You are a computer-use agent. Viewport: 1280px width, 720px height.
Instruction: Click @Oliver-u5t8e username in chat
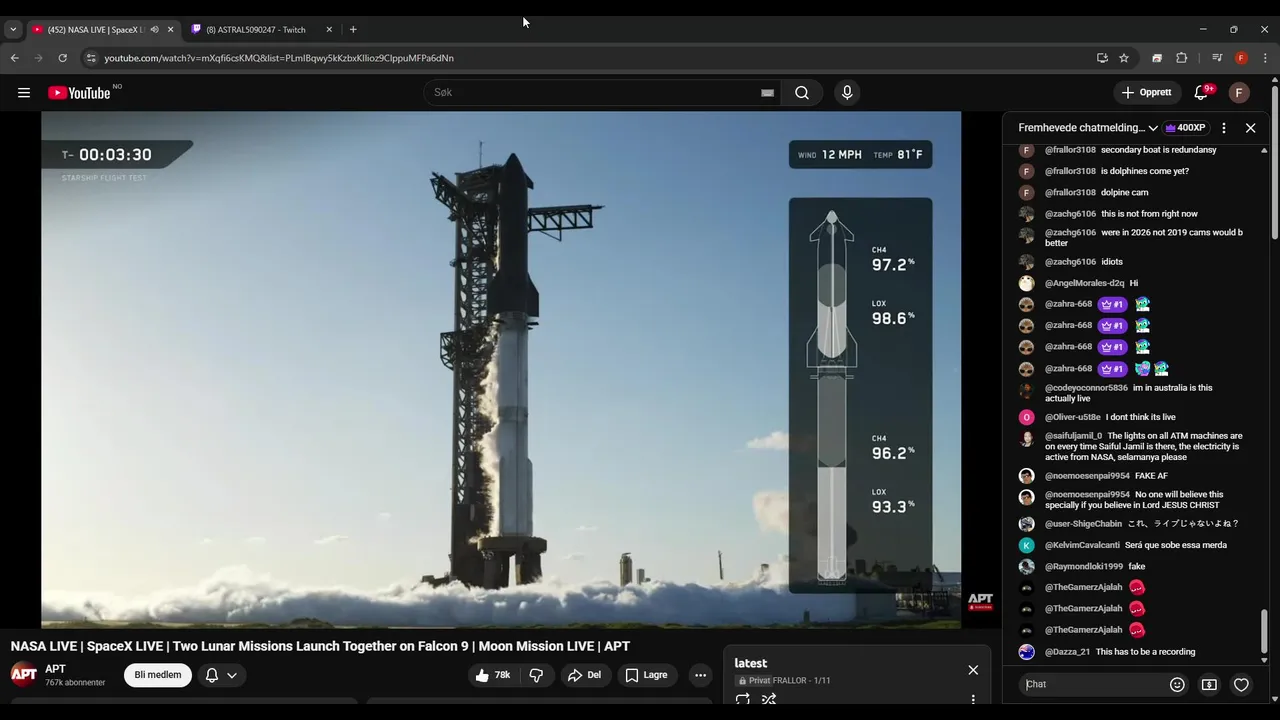1073,417
